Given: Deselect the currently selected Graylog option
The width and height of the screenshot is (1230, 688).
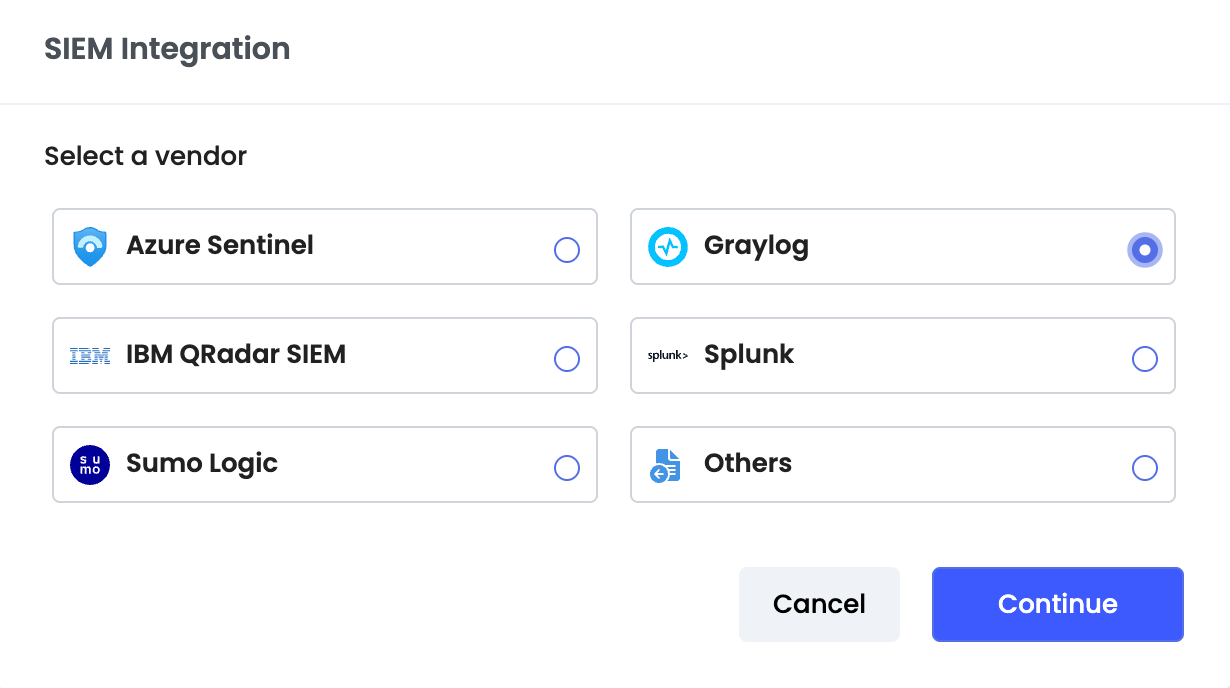Looking at the screenshot, I should pyautogui.click(x=1144, y=250).
